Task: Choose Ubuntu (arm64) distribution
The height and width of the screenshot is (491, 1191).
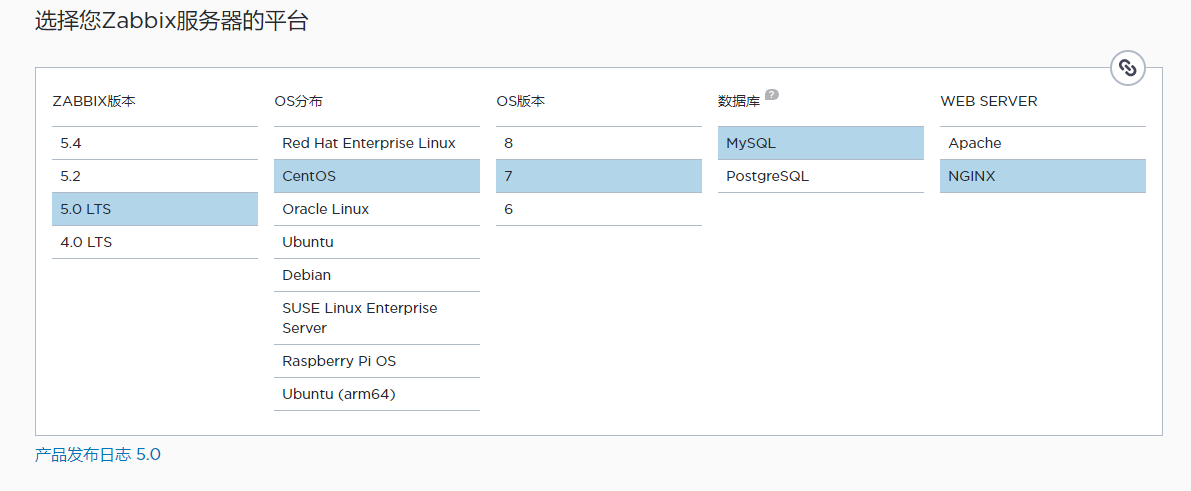Action: coord(377,394)
